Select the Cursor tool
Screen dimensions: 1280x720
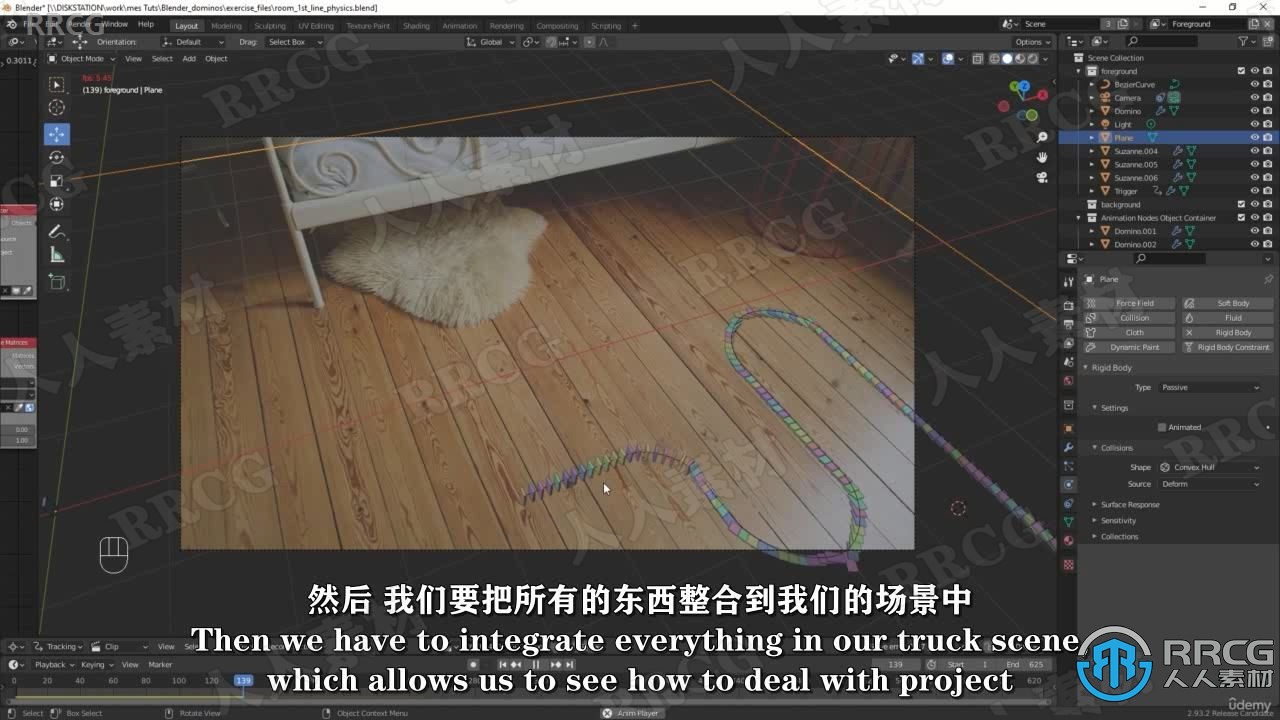click(x=56, y=107)
